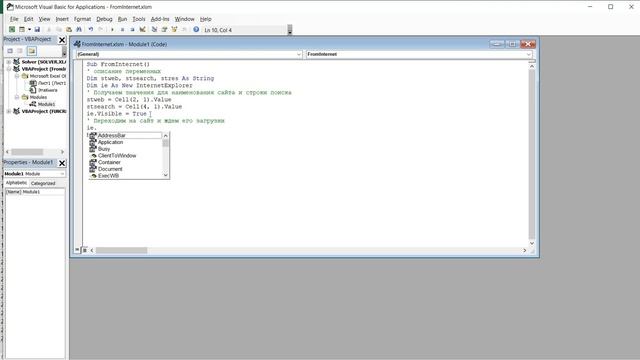Open the Insert menu
Screen dimensions: 640x360
[62, 19]
